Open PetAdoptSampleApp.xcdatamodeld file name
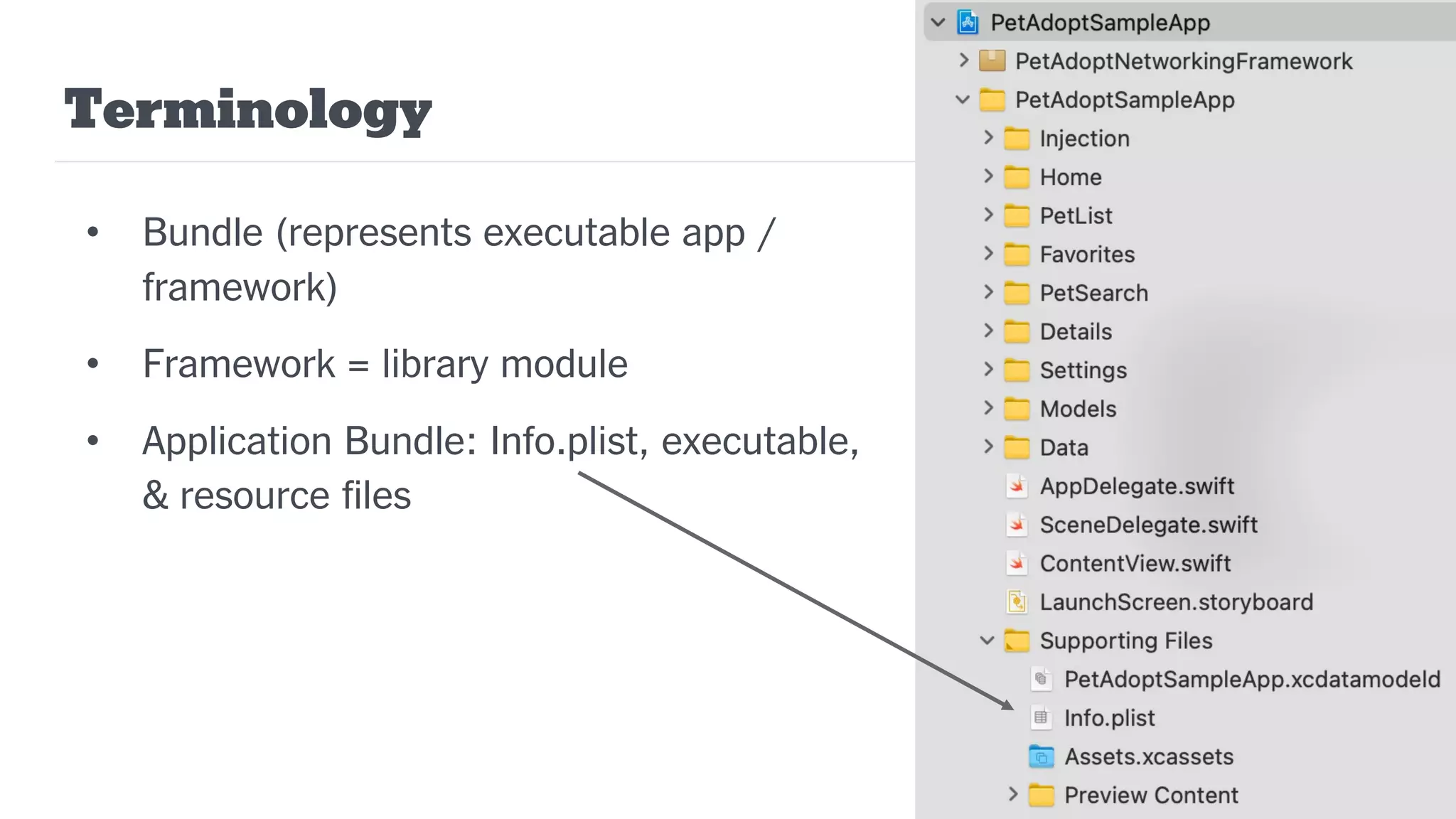Image resolution: width=1456 pixels, height=819 pixels. (1252, 680)
